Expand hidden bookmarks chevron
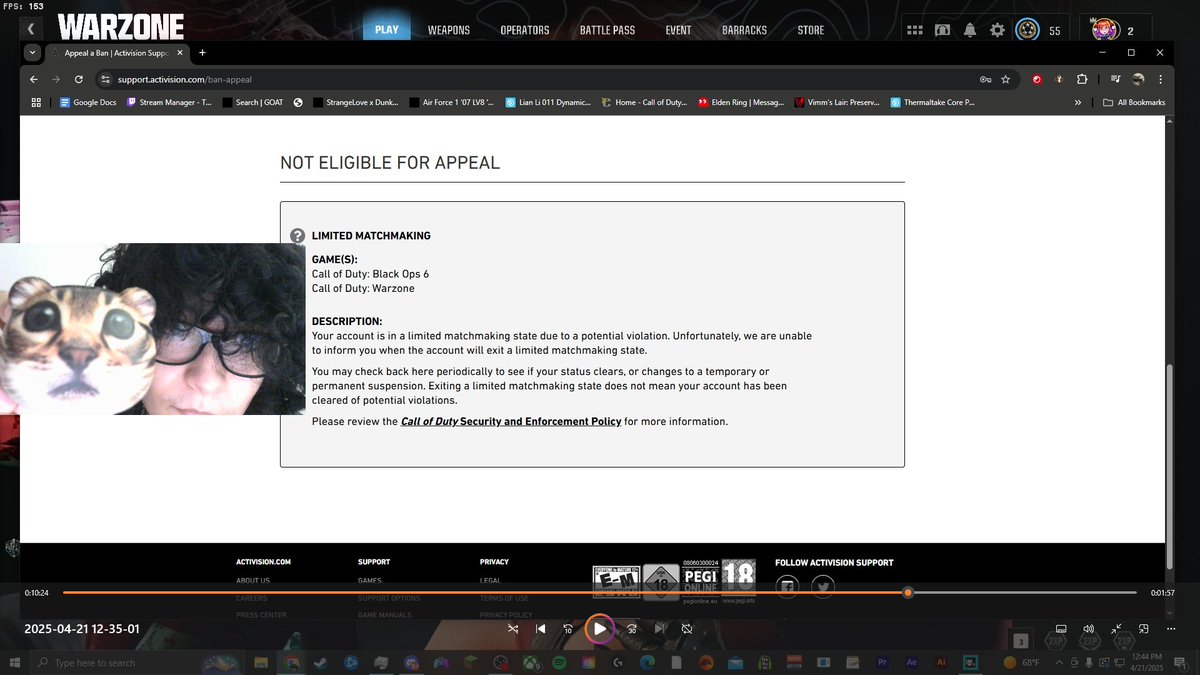This screenshot has width=1200, height=675. tap(1078, 102)
